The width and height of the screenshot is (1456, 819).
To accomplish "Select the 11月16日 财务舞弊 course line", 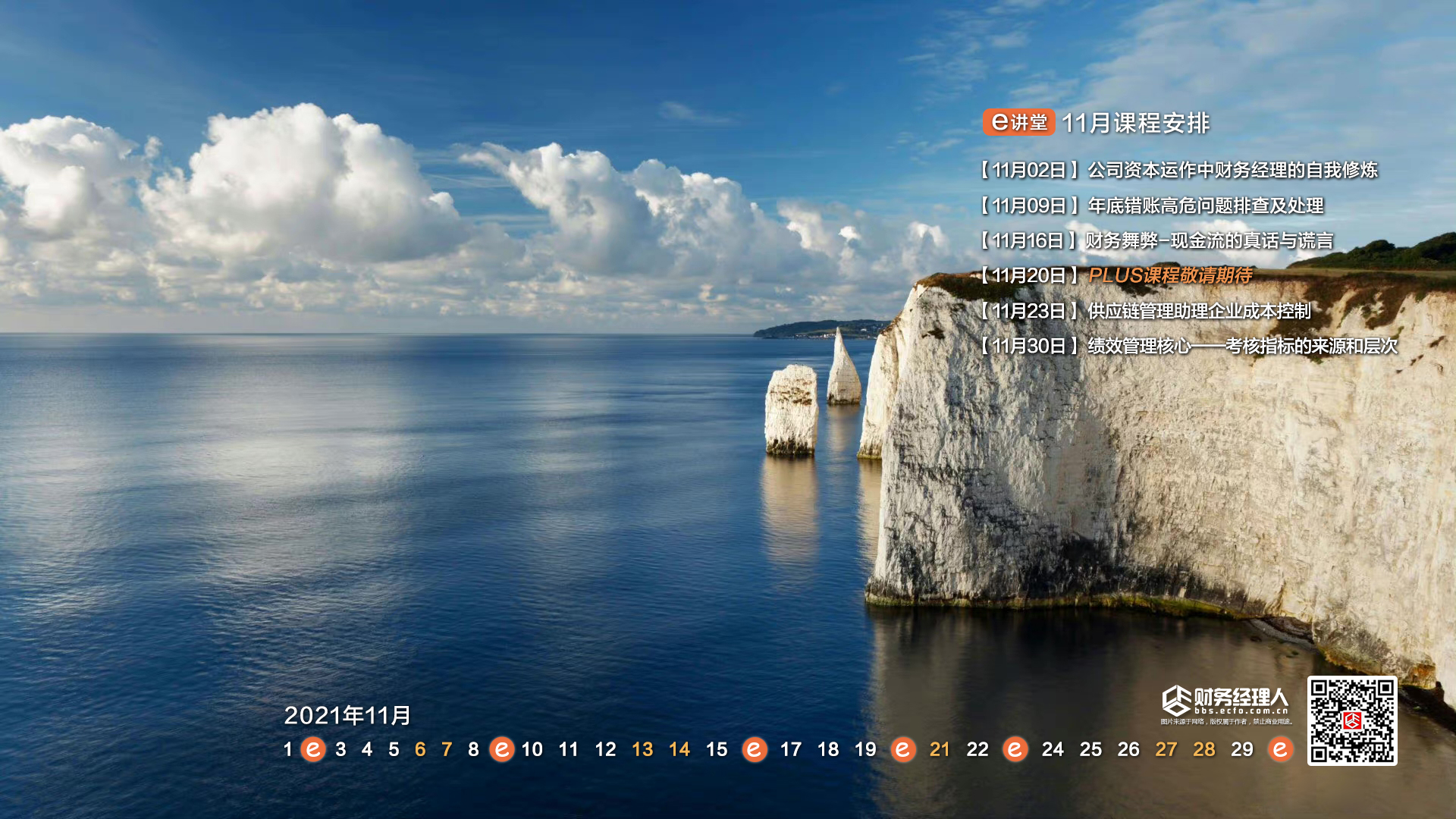I will click(x=1156, y=240).
